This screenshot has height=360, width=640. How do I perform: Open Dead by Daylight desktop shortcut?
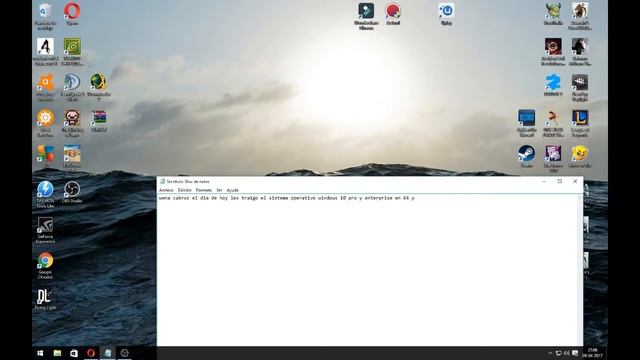(580, 87)
